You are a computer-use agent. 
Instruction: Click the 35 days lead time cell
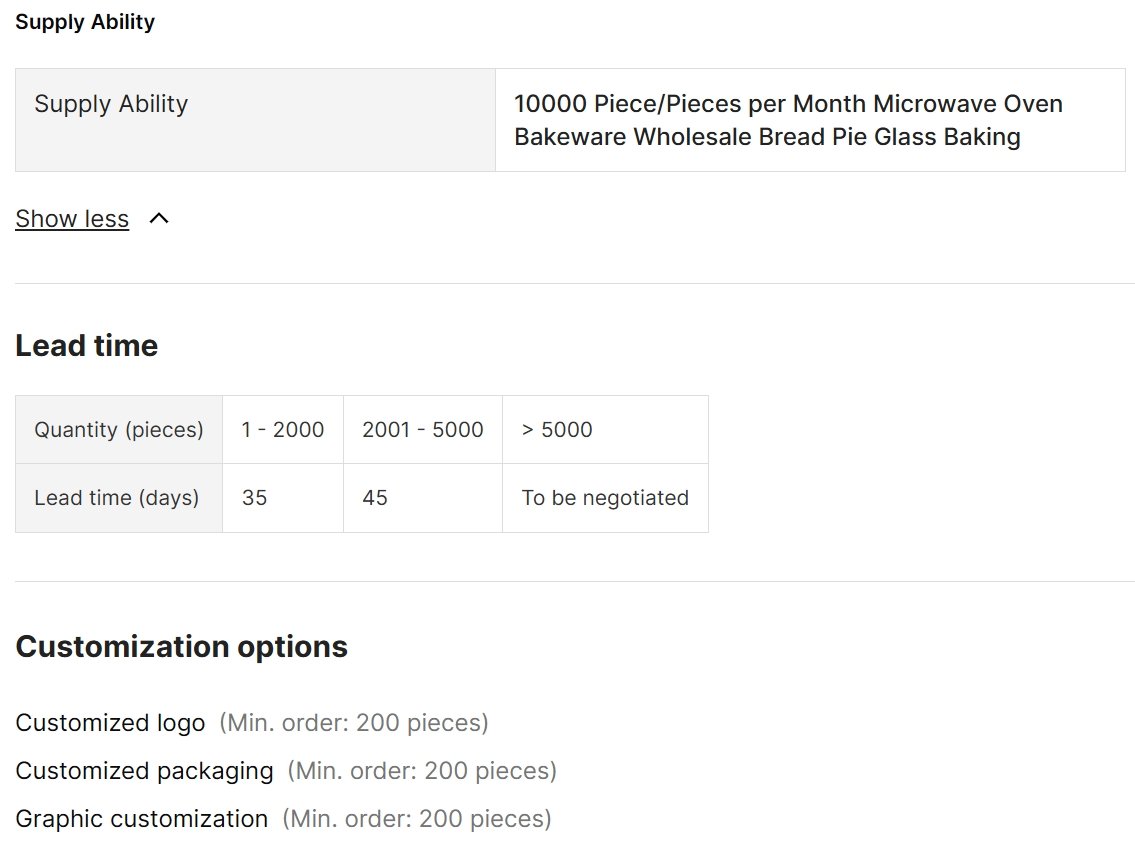coord(283,498)
